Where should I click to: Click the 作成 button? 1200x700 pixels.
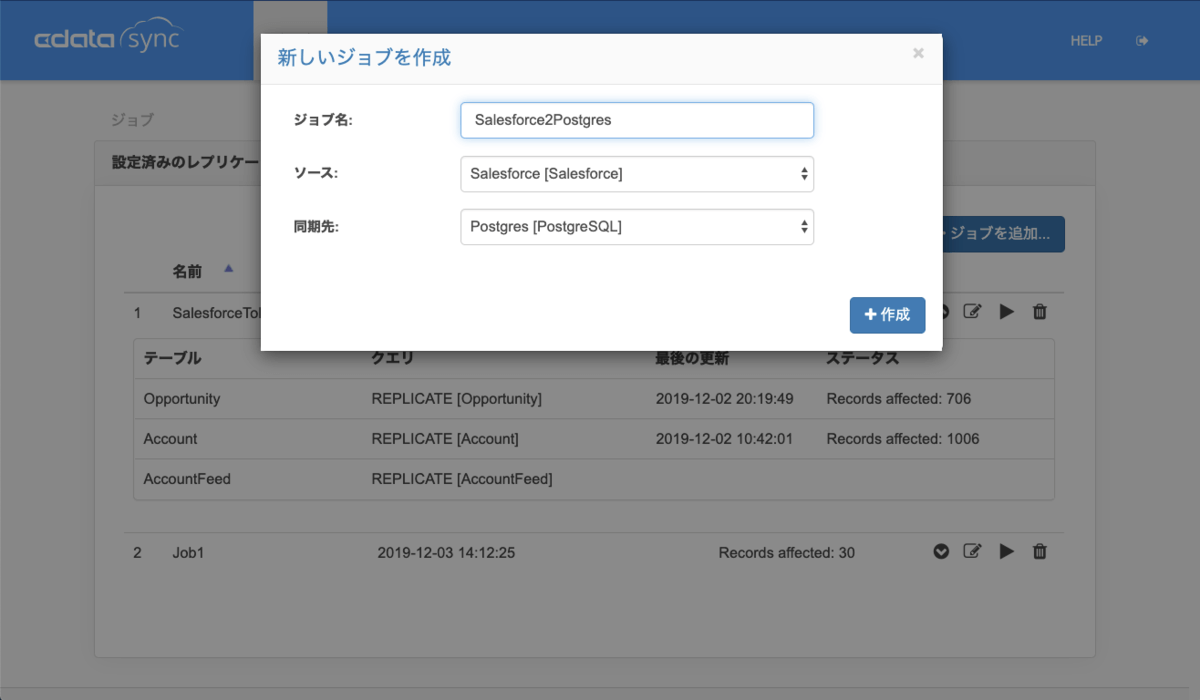click(x=887, y=315)
